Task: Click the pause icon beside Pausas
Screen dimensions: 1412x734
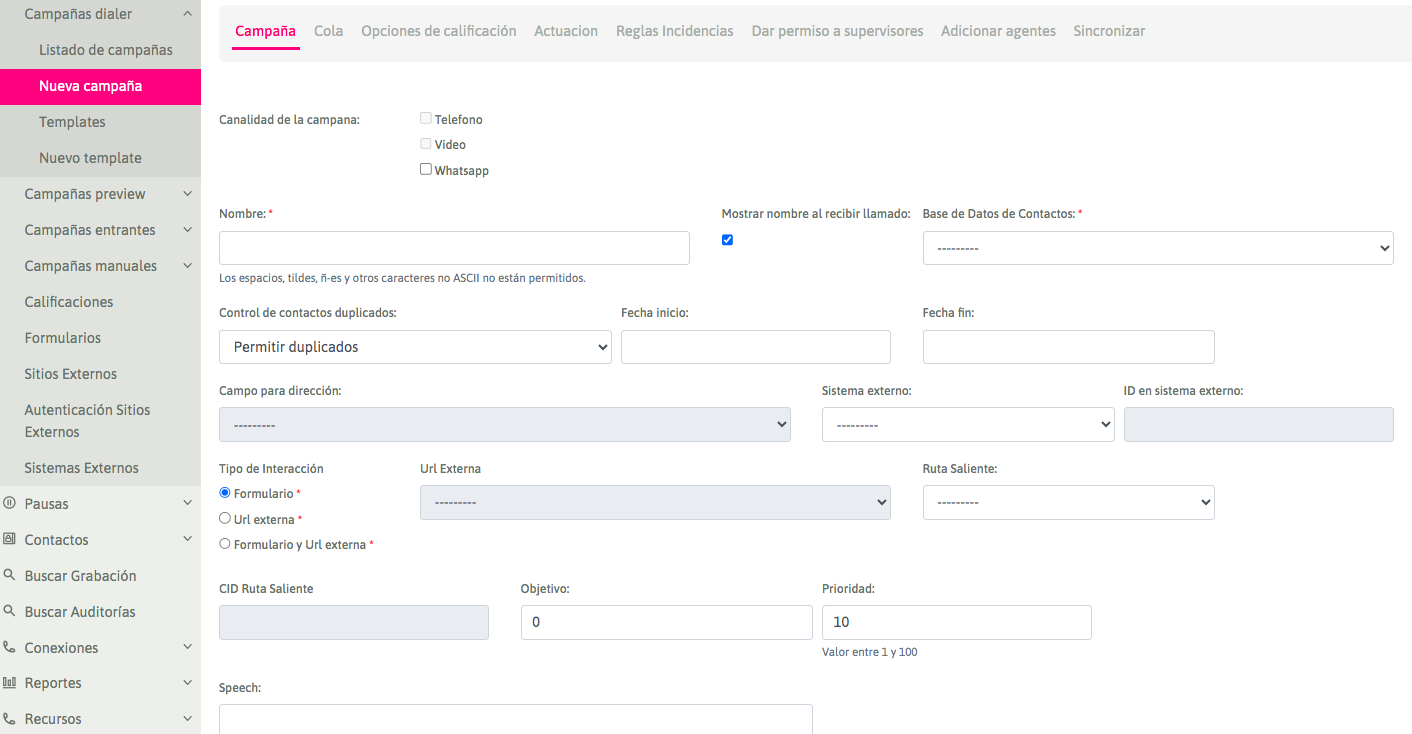Action: pyautogui.click(x=9, y=504)
